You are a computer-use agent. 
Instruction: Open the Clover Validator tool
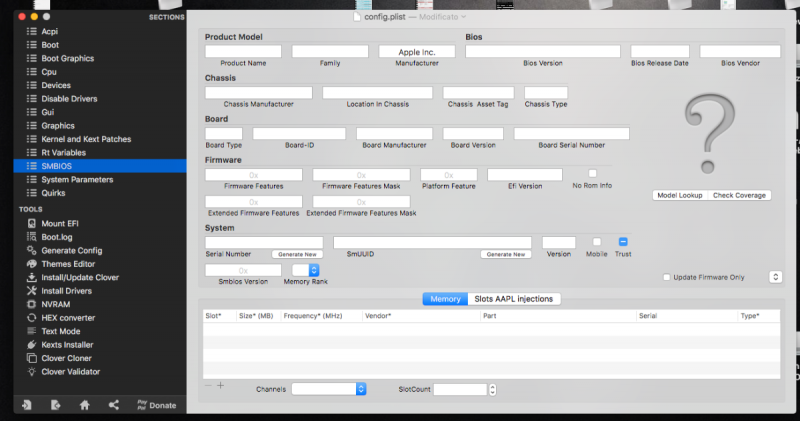tap(70, 372)
